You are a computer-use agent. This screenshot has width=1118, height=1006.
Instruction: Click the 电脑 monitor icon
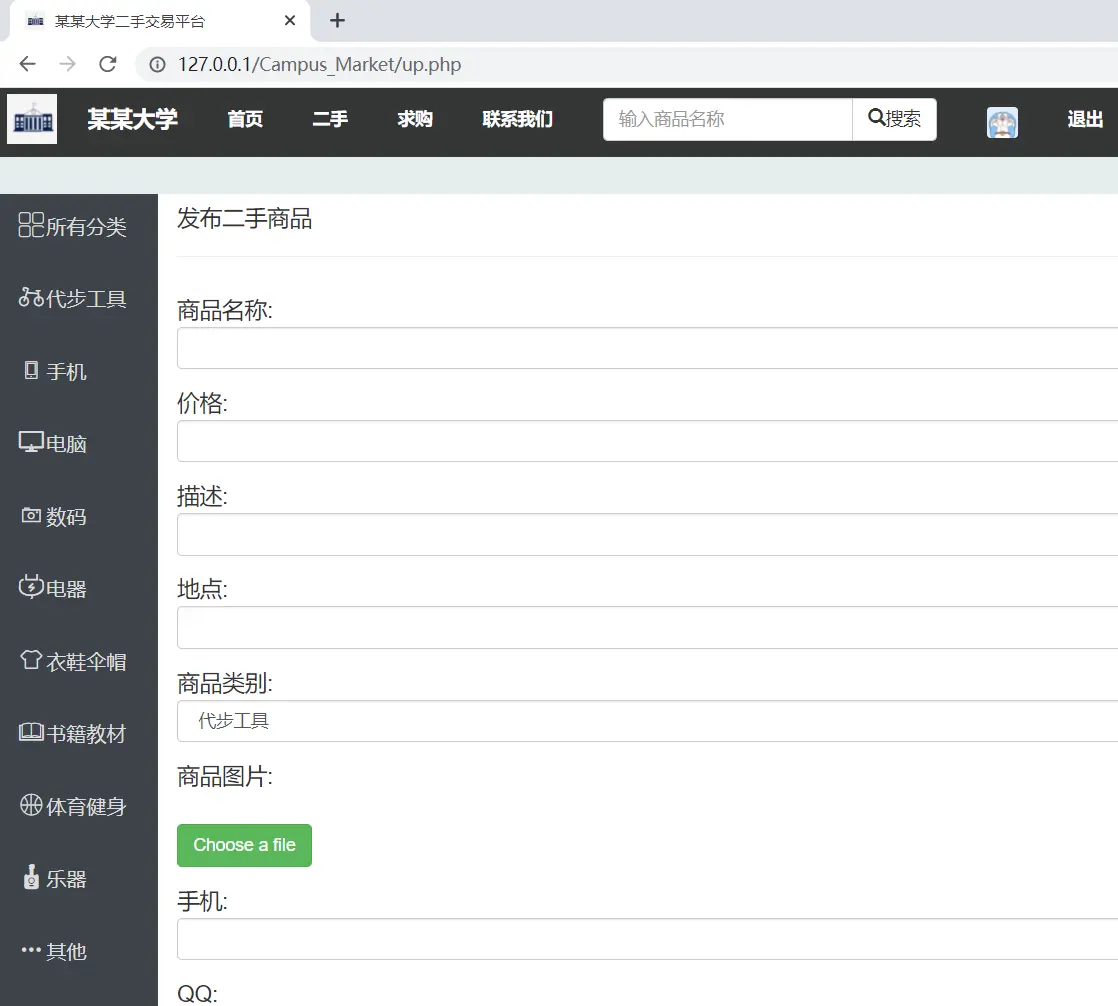coord(31,442)
